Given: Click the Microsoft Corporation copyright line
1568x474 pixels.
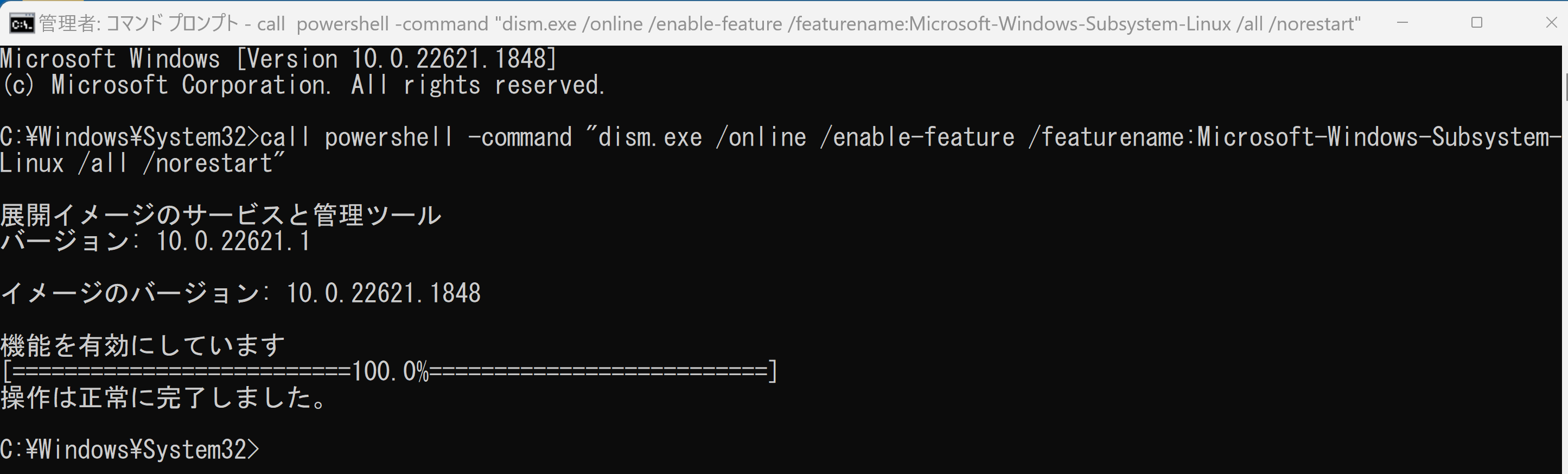Looking at the screenshot, I should coord(304,85).
